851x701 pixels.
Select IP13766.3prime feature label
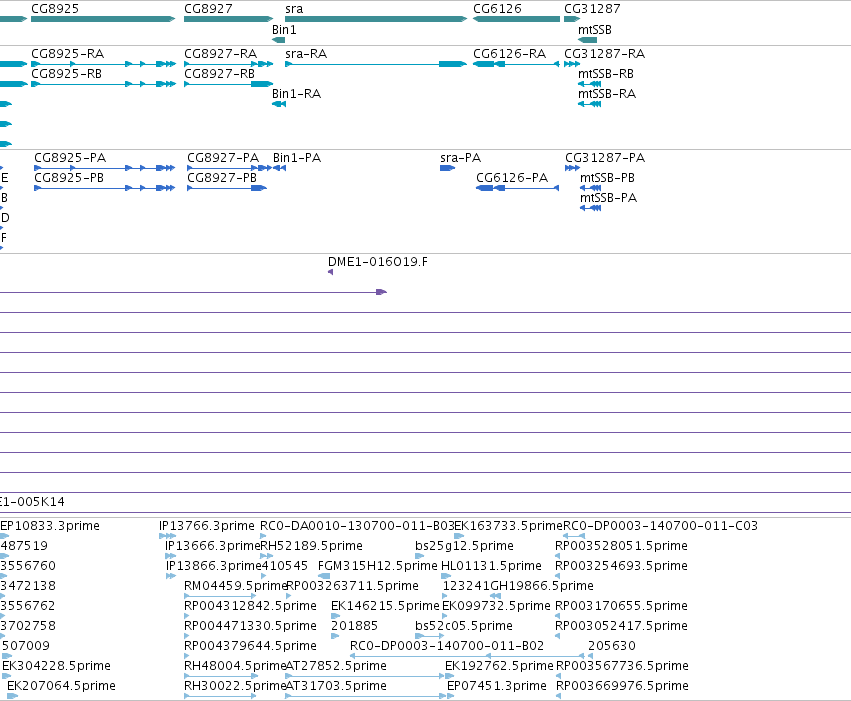[x=207, y=526]
